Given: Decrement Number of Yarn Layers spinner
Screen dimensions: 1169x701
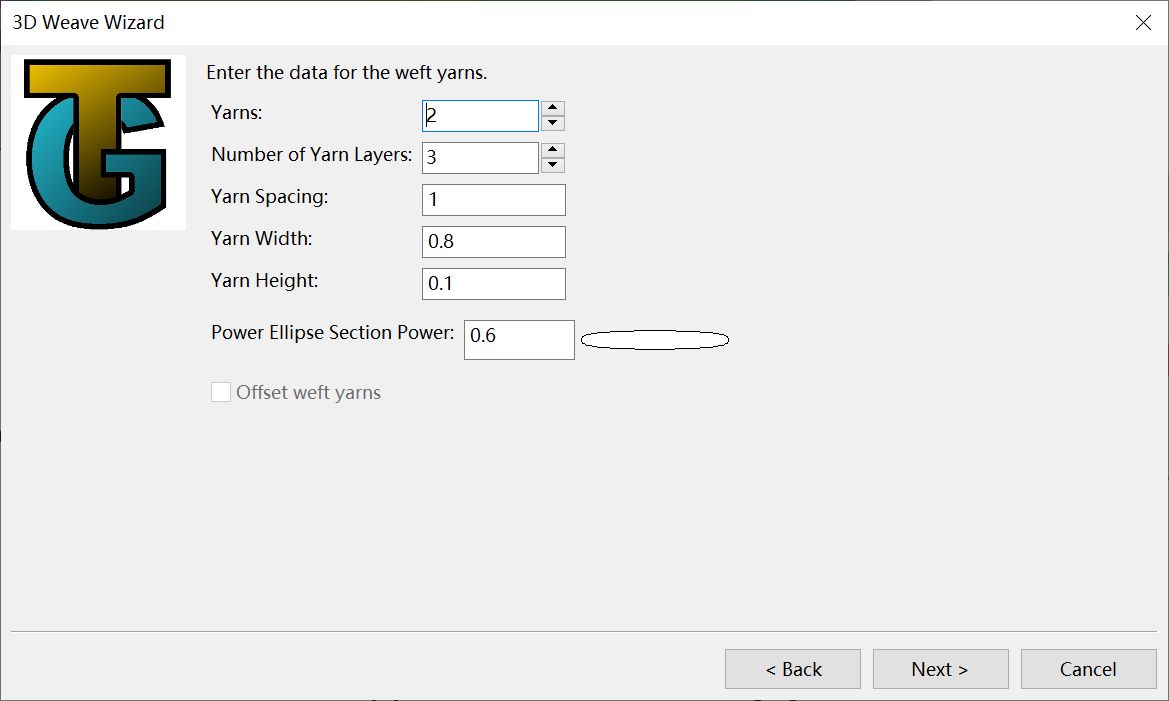Looking at the screenshot, I should tap(553, 165).
